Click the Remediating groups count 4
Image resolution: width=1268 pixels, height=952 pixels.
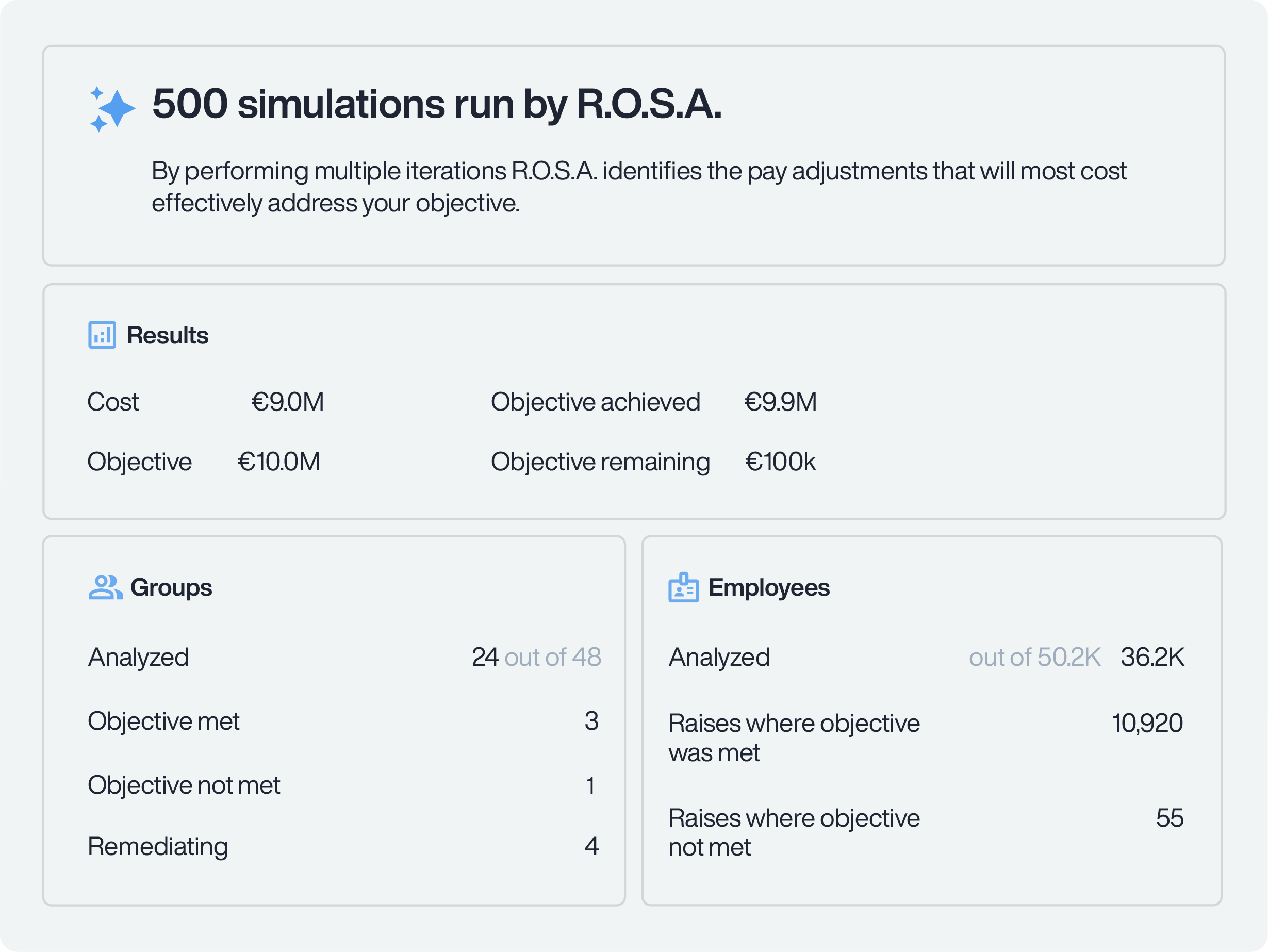point(591,847)
